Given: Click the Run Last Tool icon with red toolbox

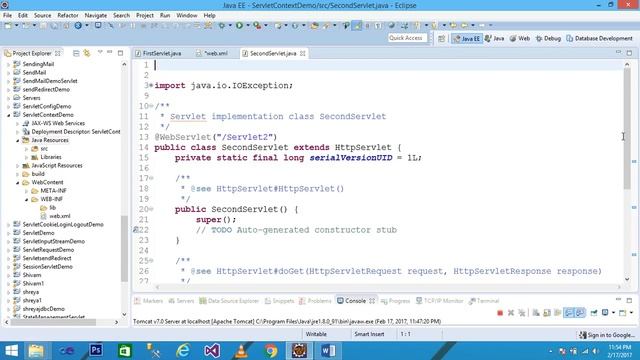Looking at the screenshot, I should [x=257, y=25].
